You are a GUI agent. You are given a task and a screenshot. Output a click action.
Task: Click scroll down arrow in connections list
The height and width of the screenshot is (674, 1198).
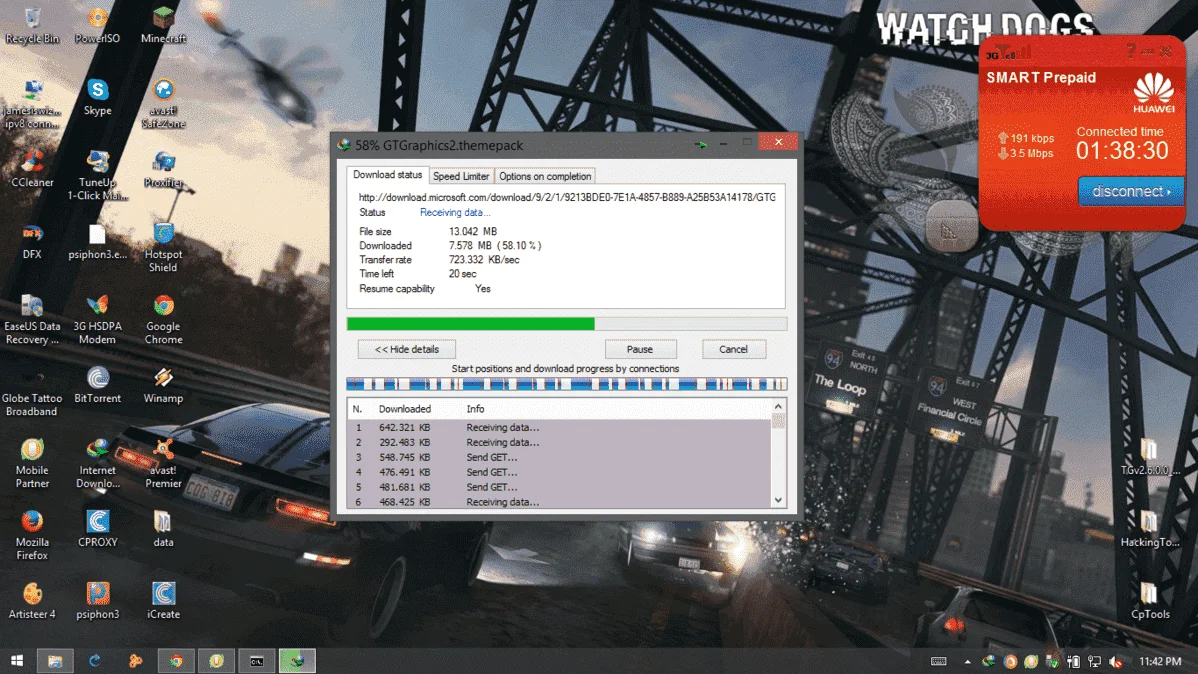pyautogui.click(x=779, y=501)
